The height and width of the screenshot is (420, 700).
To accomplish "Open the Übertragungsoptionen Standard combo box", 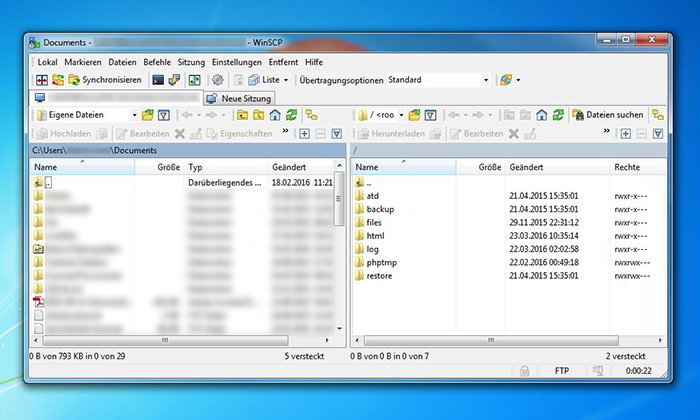I will point(438,80).
